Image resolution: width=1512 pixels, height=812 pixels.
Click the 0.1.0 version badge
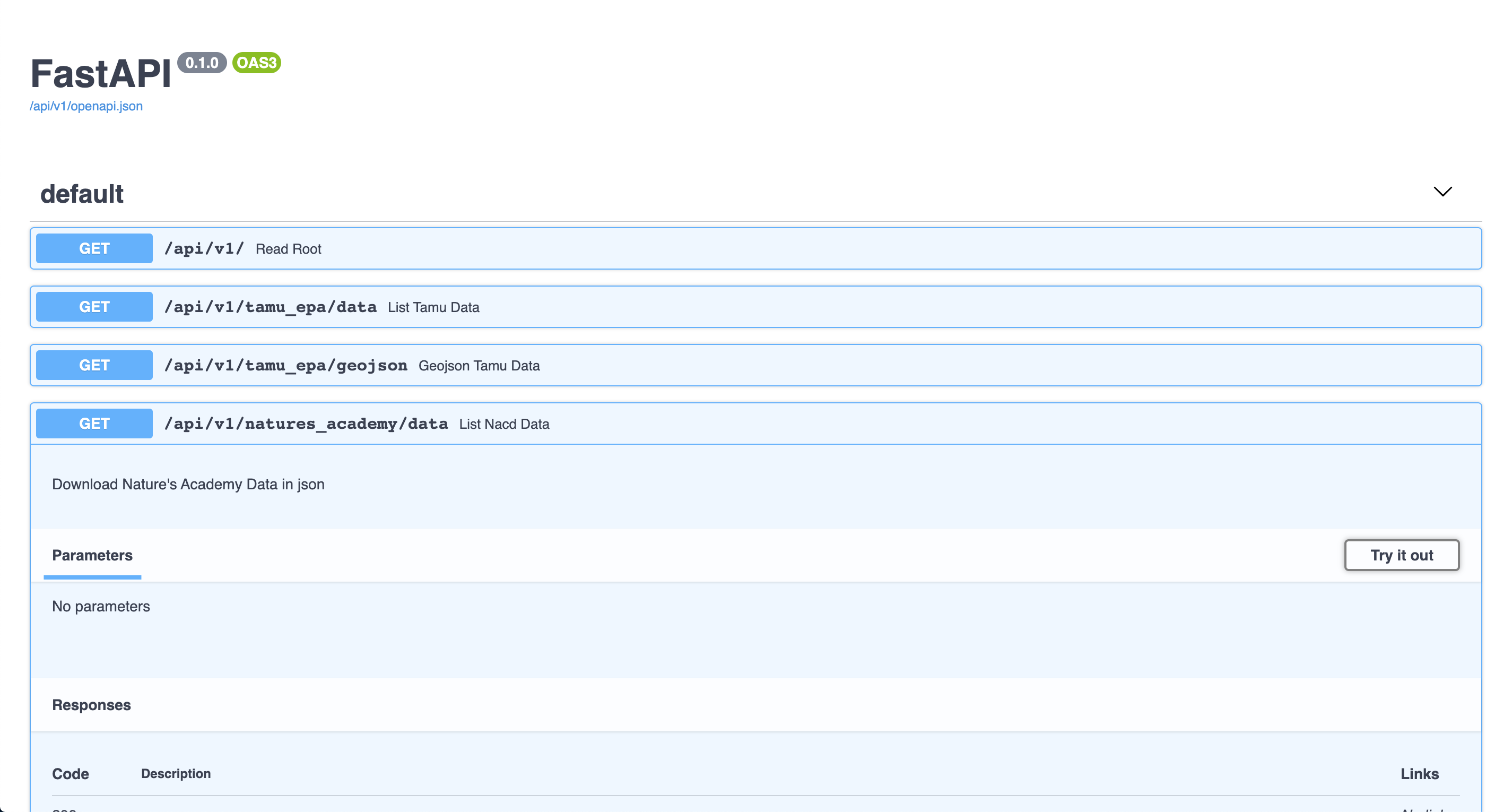click(201, 63)
